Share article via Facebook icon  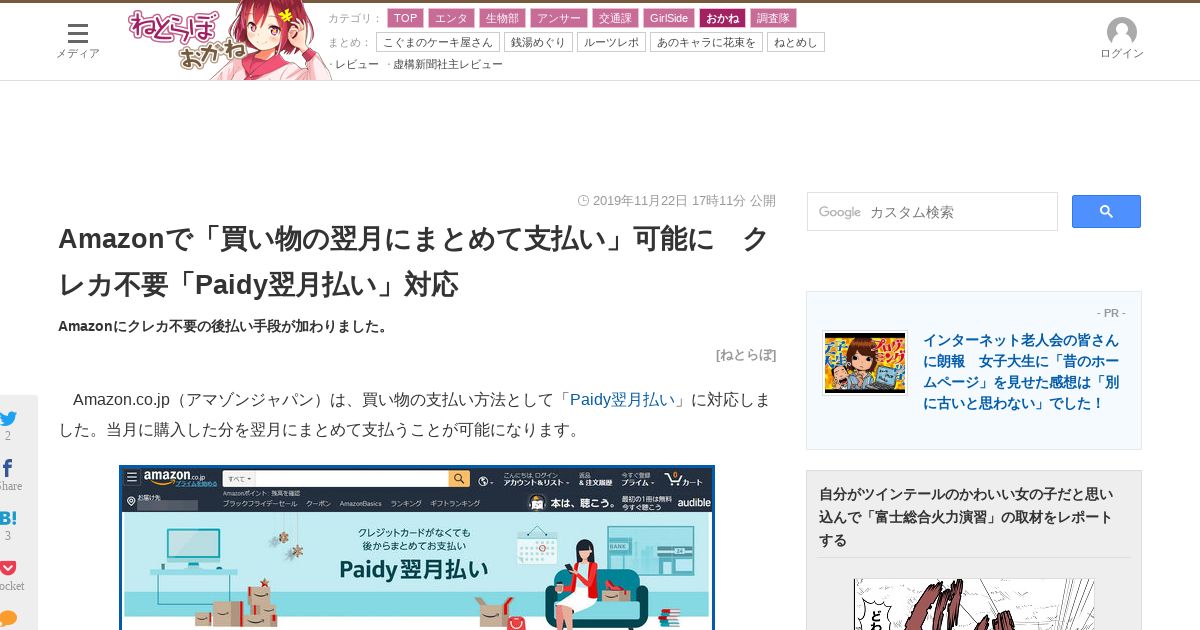pyautogui.click(x=8, y=468)
